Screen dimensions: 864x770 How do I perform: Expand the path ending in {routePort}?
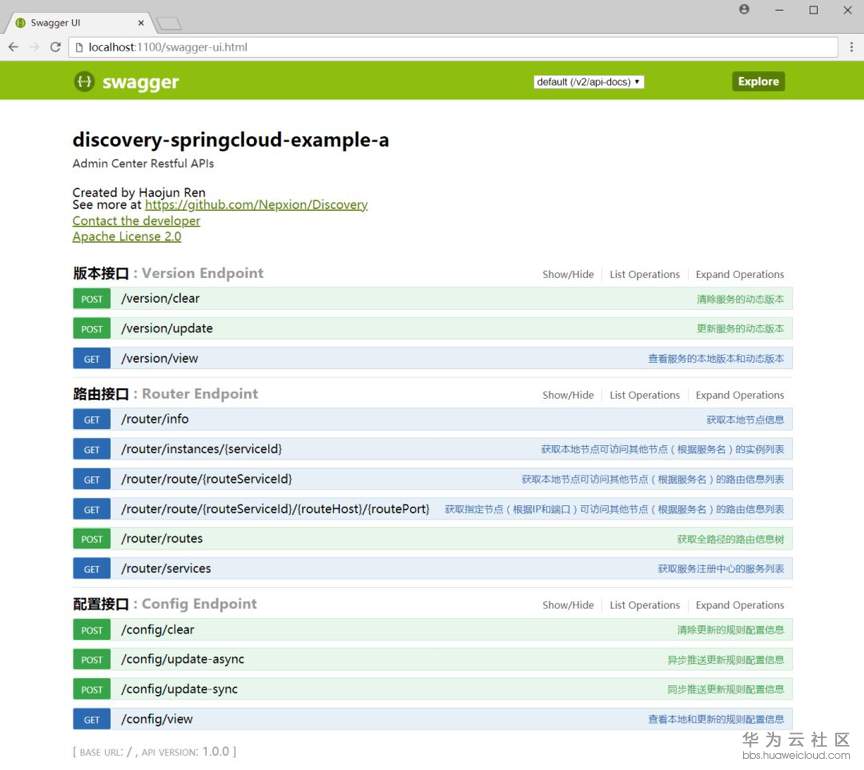(x=276, y=509)
